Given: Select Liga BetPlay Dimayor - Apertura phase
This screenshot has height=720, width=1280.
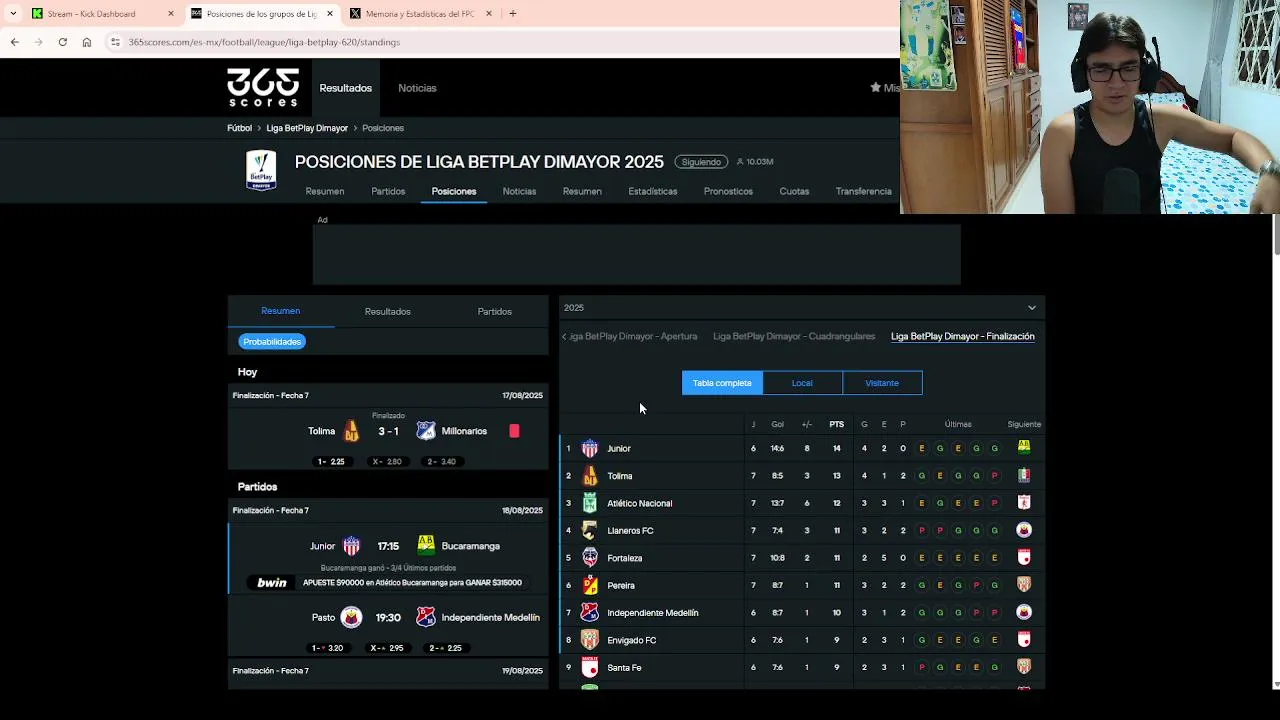Looking at the screenshot, I should 633,337.
